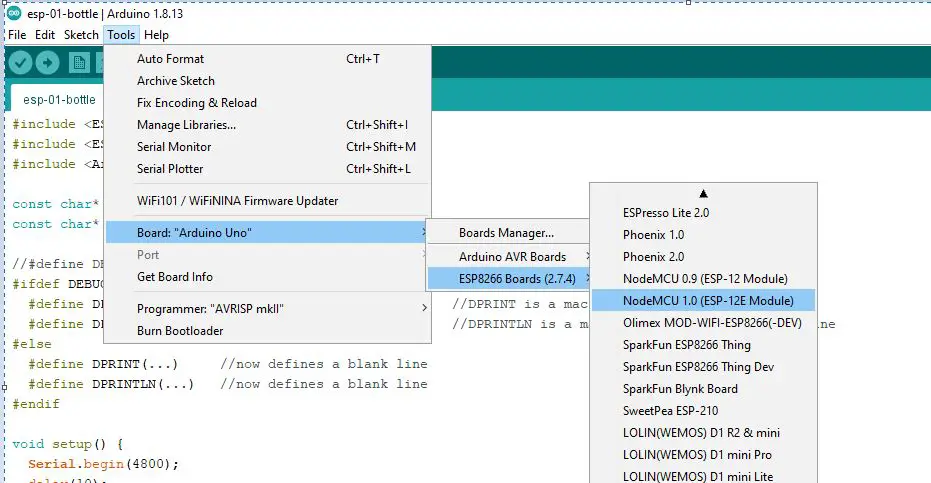Select Fix Encoding & Reload
Viewport: 931px width, 483px height.
click(267, 103)
